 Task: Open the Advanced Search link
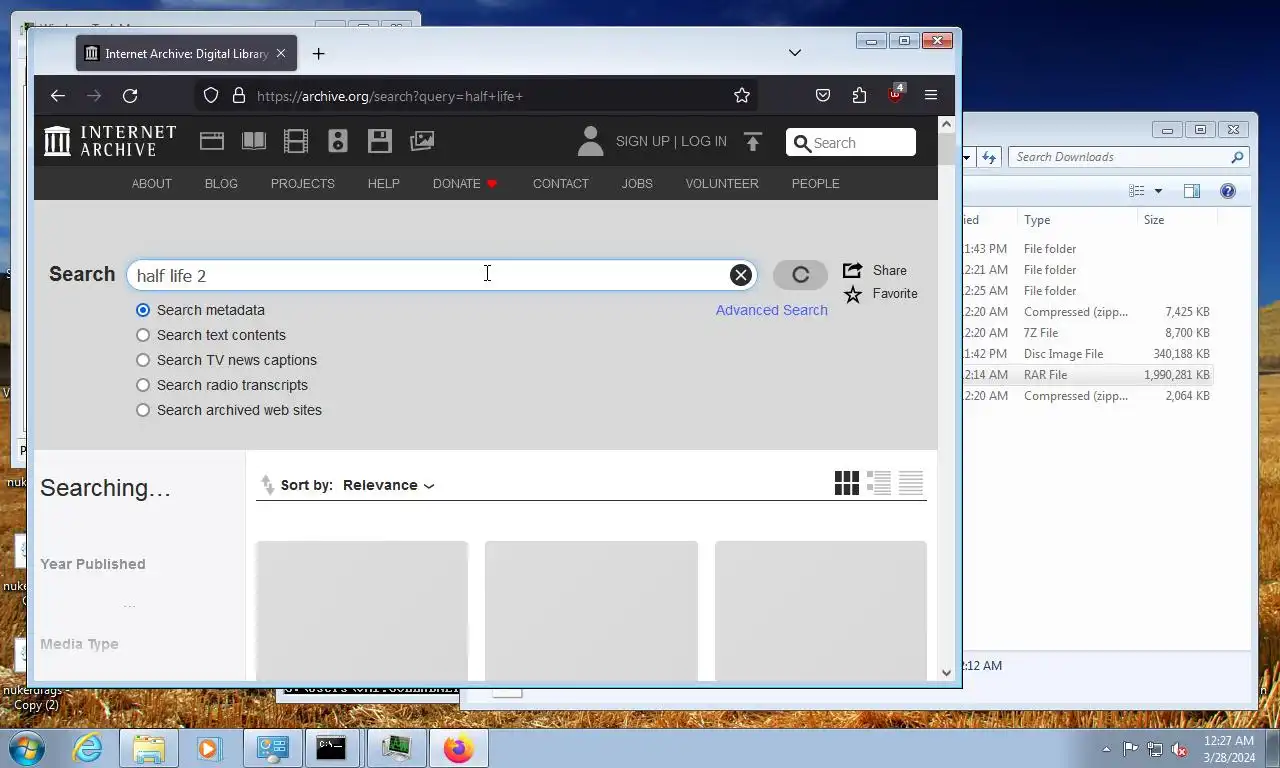(x=771, y=310)
